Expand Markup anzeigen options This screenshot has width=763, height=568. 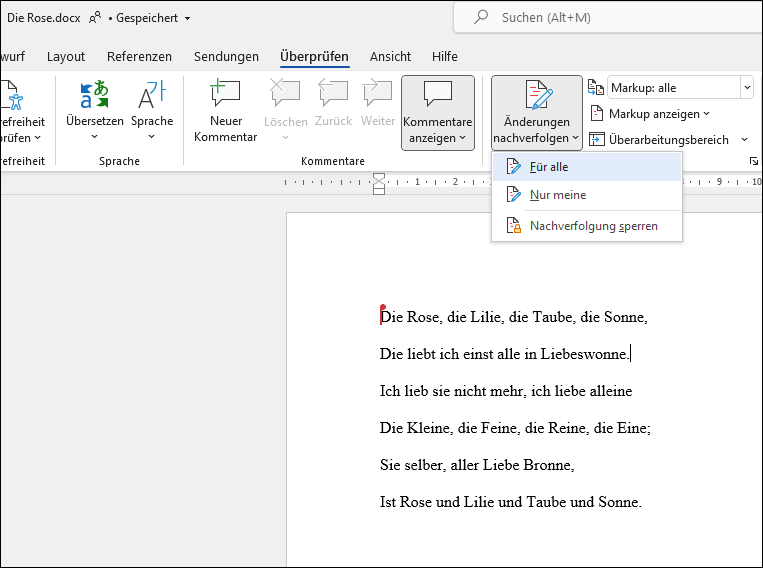tap(650, 114)
